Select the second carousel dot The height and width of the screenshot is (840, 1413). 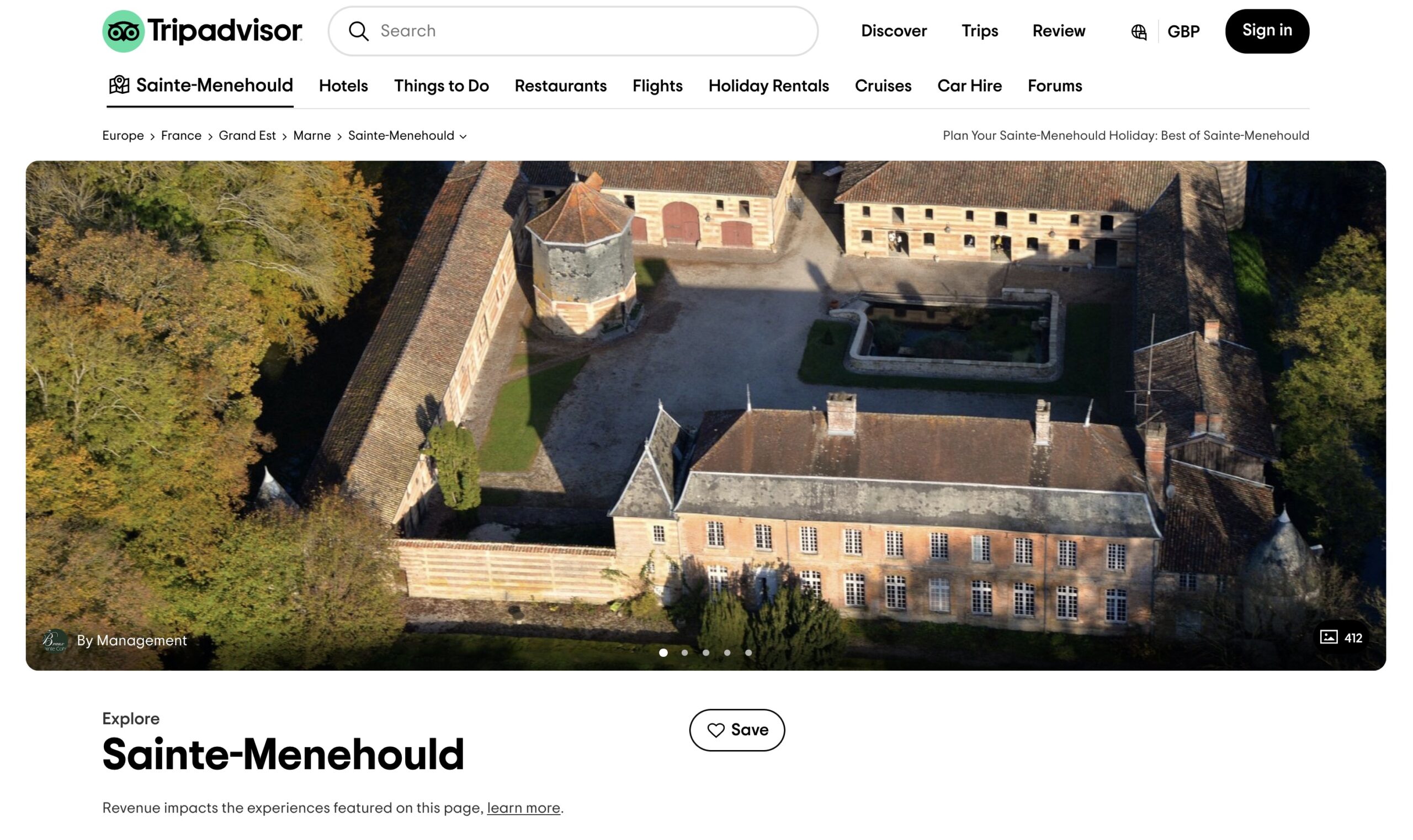click(684, 653)
